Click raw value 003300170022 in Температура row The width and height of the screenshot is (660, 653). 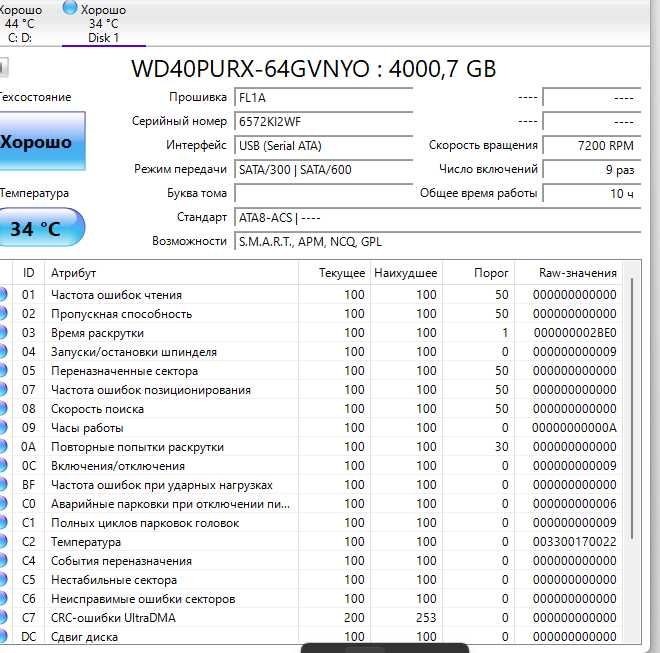tap(575, 541)
